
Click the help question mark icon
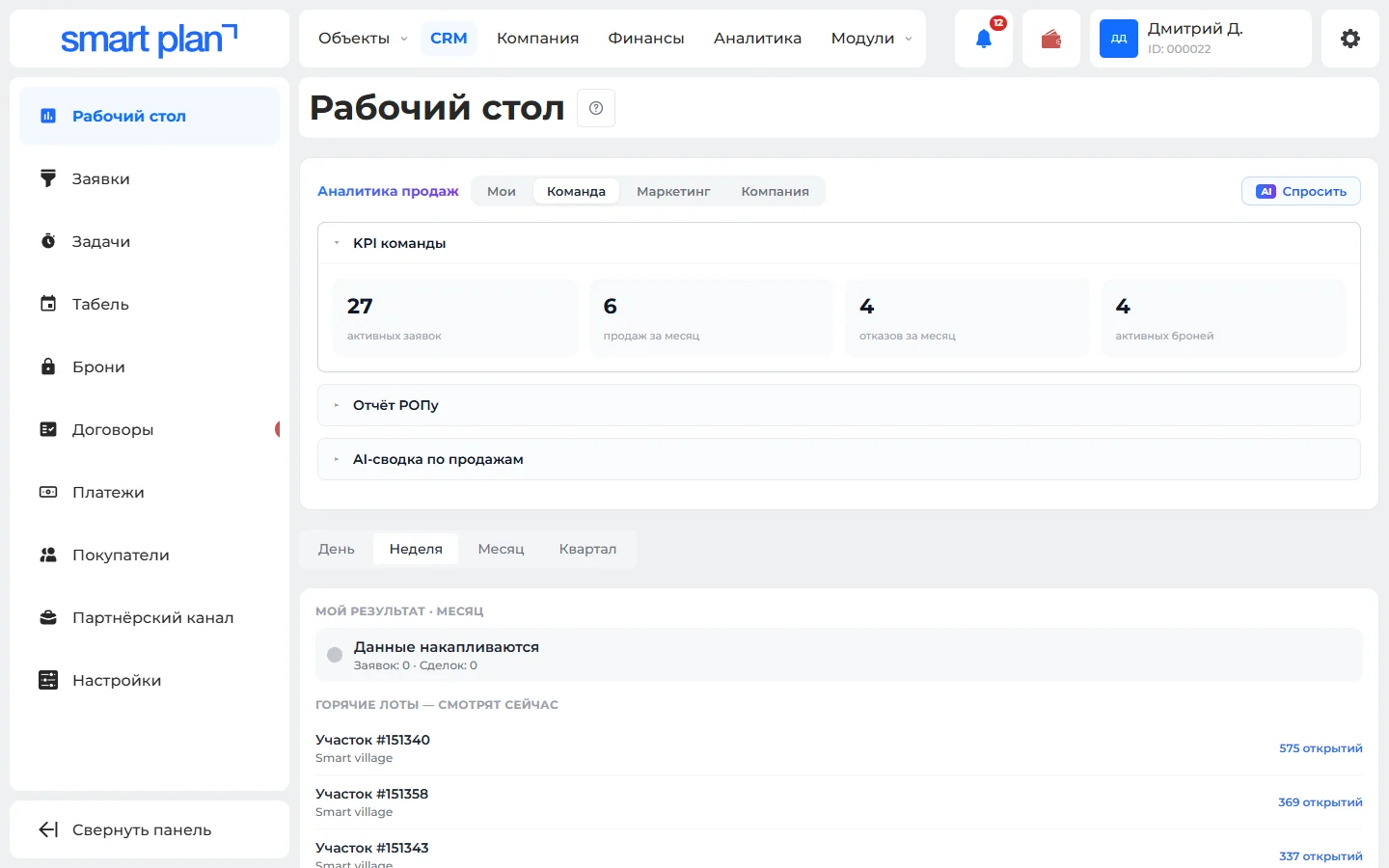pos(596,108)
